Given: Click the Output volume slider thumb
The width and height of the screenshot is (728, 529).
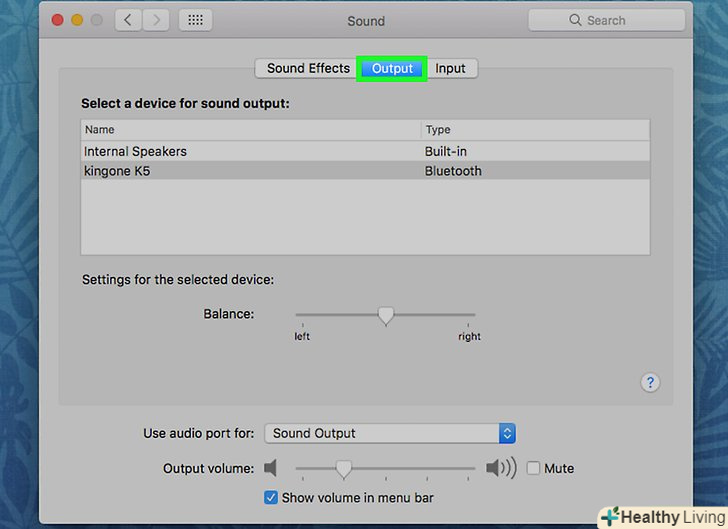Looking at the screenshot, I should pyautogui.click(x=344, y=469).
